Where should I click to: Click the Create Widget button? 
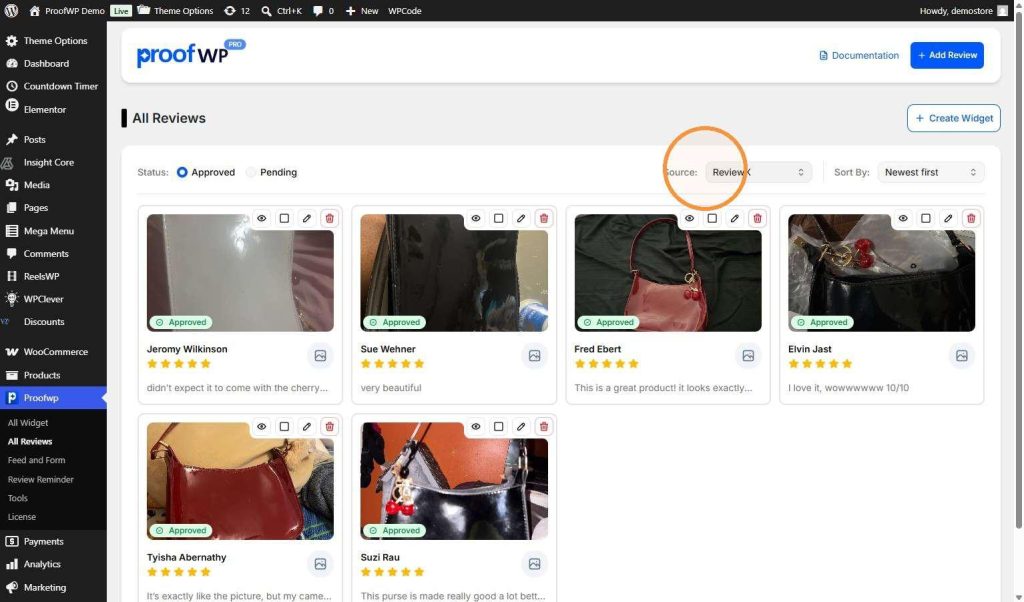pyautogui.click(x=953, y=118)
